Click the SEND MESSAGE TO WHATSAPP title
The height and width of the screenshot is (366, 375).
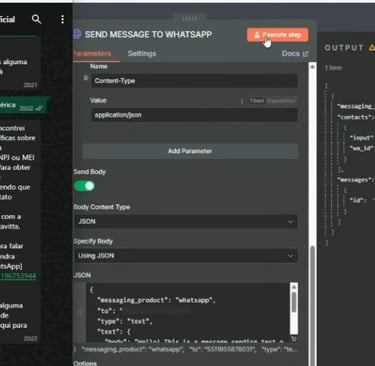pos(148,34)
